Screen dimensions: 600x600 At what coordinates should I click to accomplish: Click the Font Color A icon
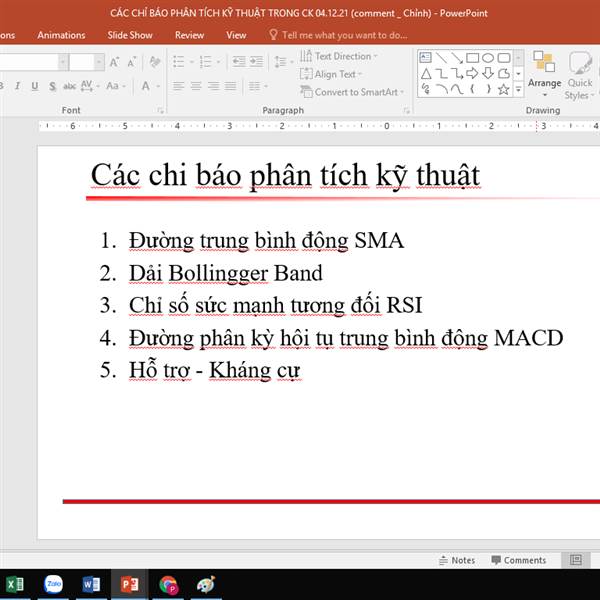[146, 86]
